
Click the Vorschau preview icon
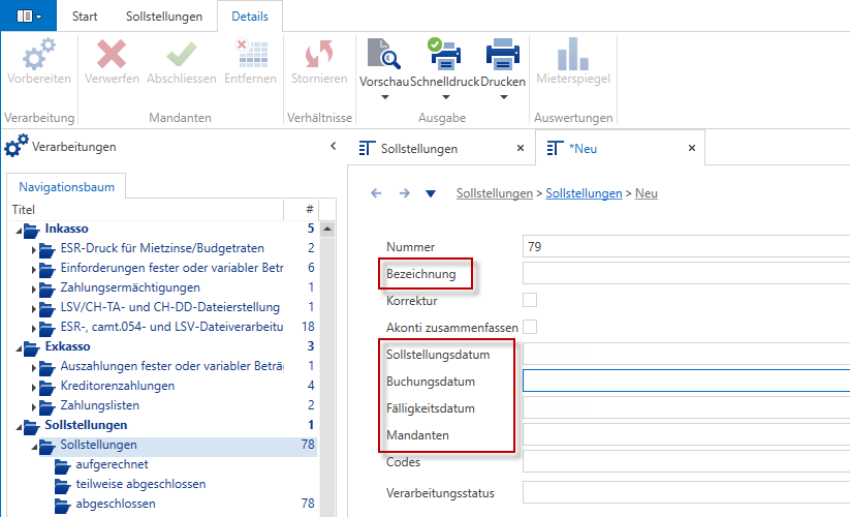[383, 53]
